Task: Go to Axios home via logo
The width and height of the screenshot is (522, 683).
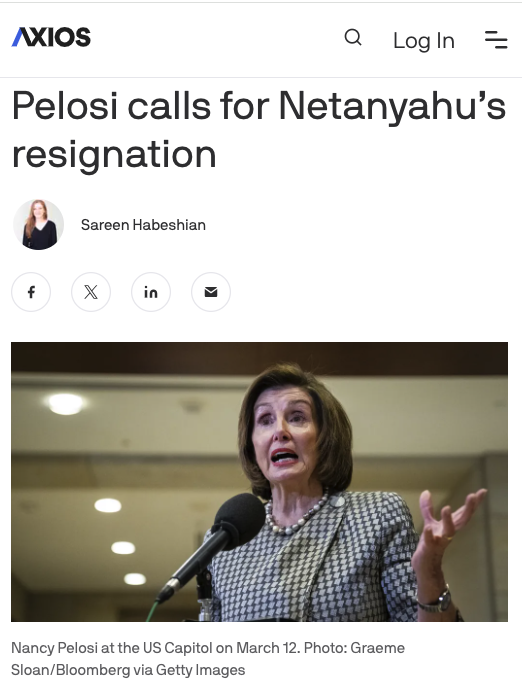Action: [x=51, y=37]
